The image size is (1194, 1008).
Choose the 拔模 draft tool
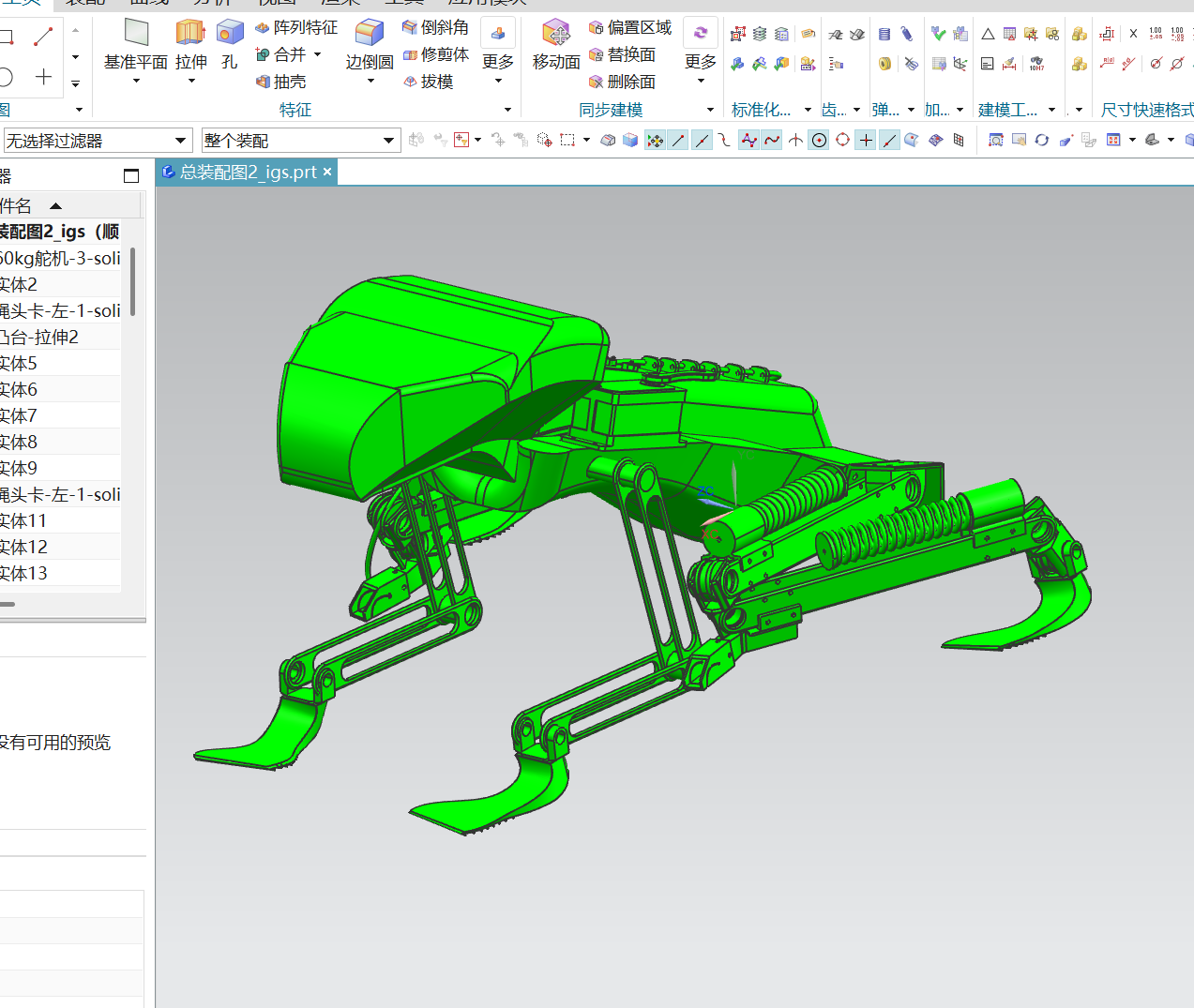[x=429, y=82]
